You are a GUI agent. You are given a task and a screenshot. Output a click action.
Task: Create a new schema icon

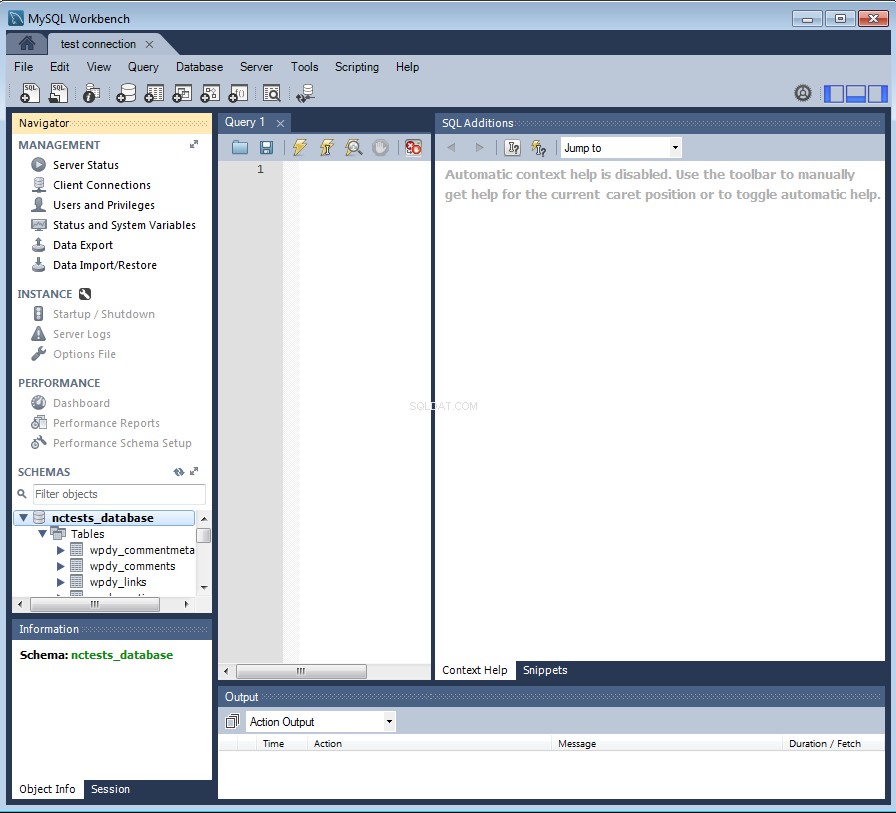[x=126, y=93]
